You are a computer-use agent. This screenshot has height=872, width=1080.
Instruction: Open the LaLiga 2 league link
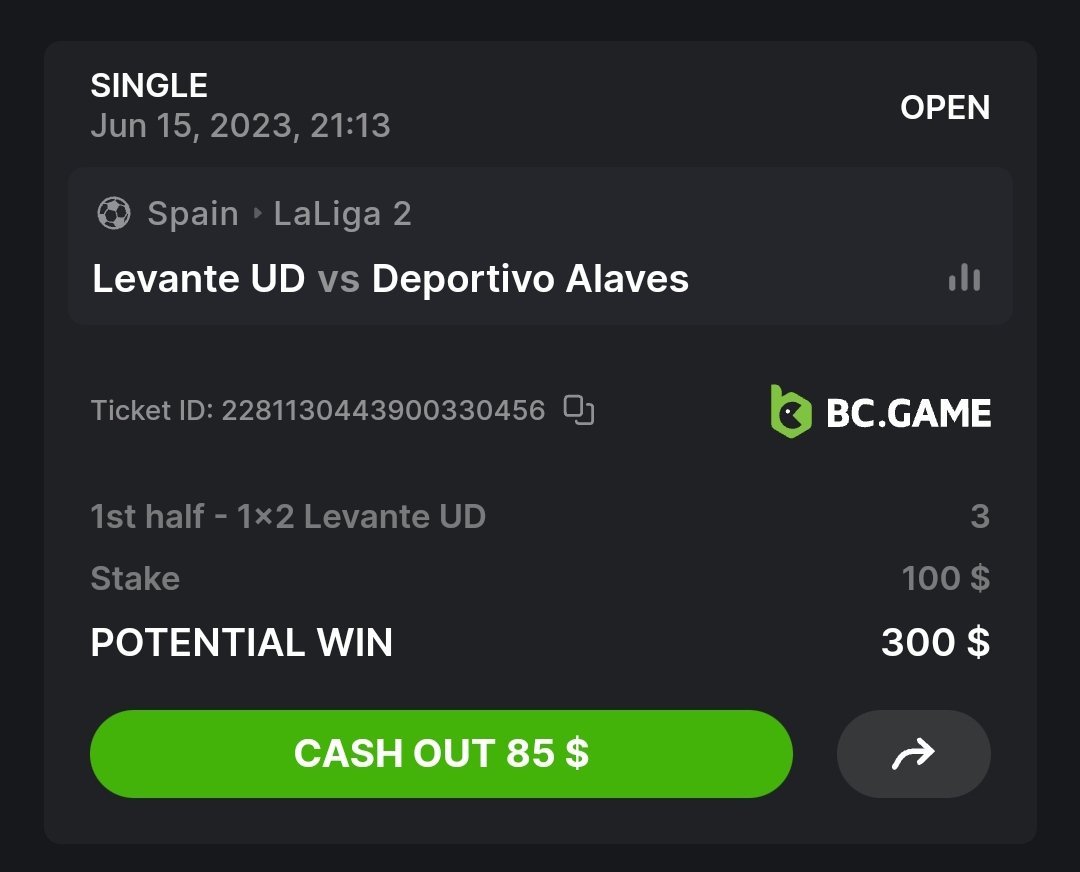(343, 213)
